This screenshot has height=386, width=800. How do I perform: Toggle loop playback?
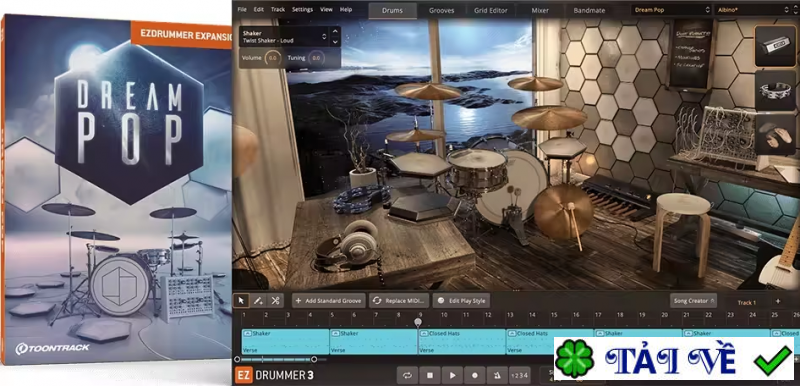tap(407, 375)
